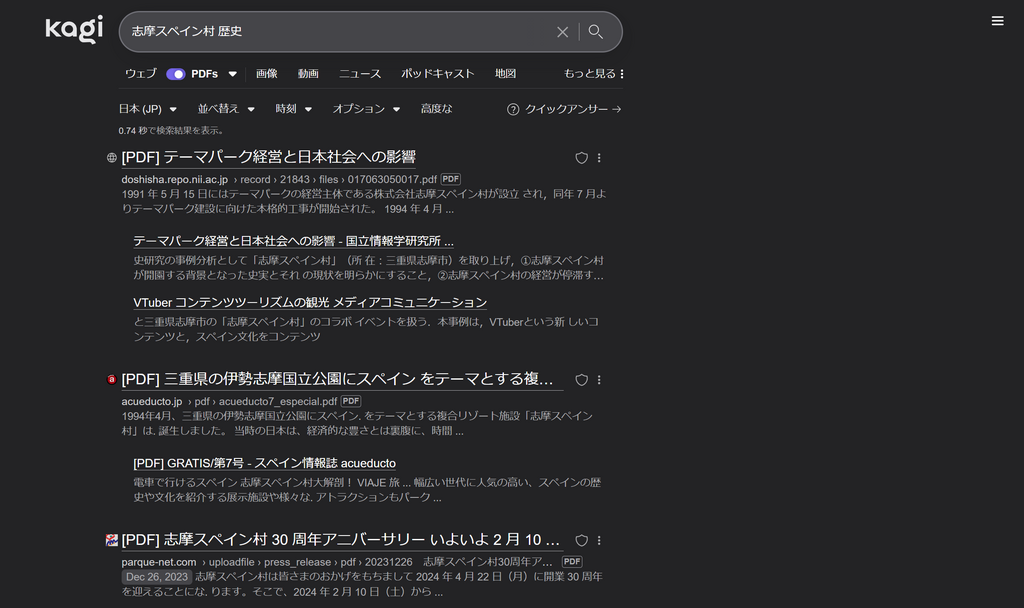Click the Kagi logo
The image size is (1024, 608).
click(74, 30)
